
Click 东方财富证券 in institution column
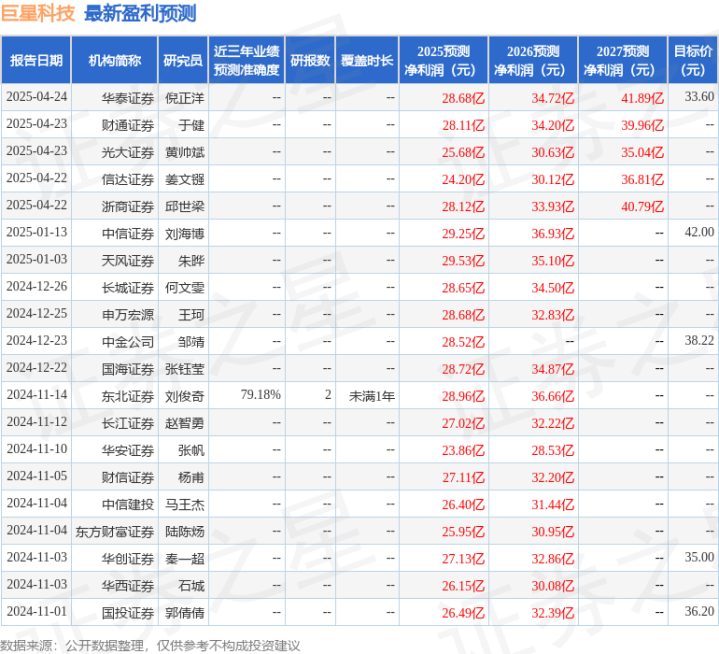point(115,531)
